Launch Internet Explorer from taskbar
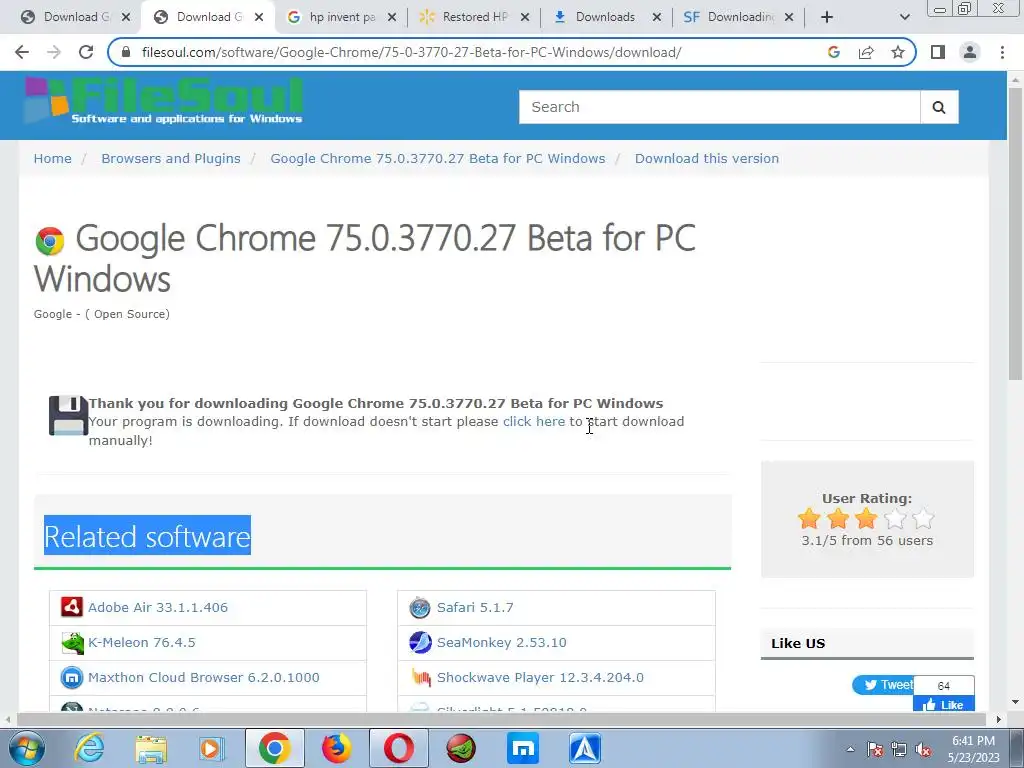1024x768 pixels. coord(89,748)
